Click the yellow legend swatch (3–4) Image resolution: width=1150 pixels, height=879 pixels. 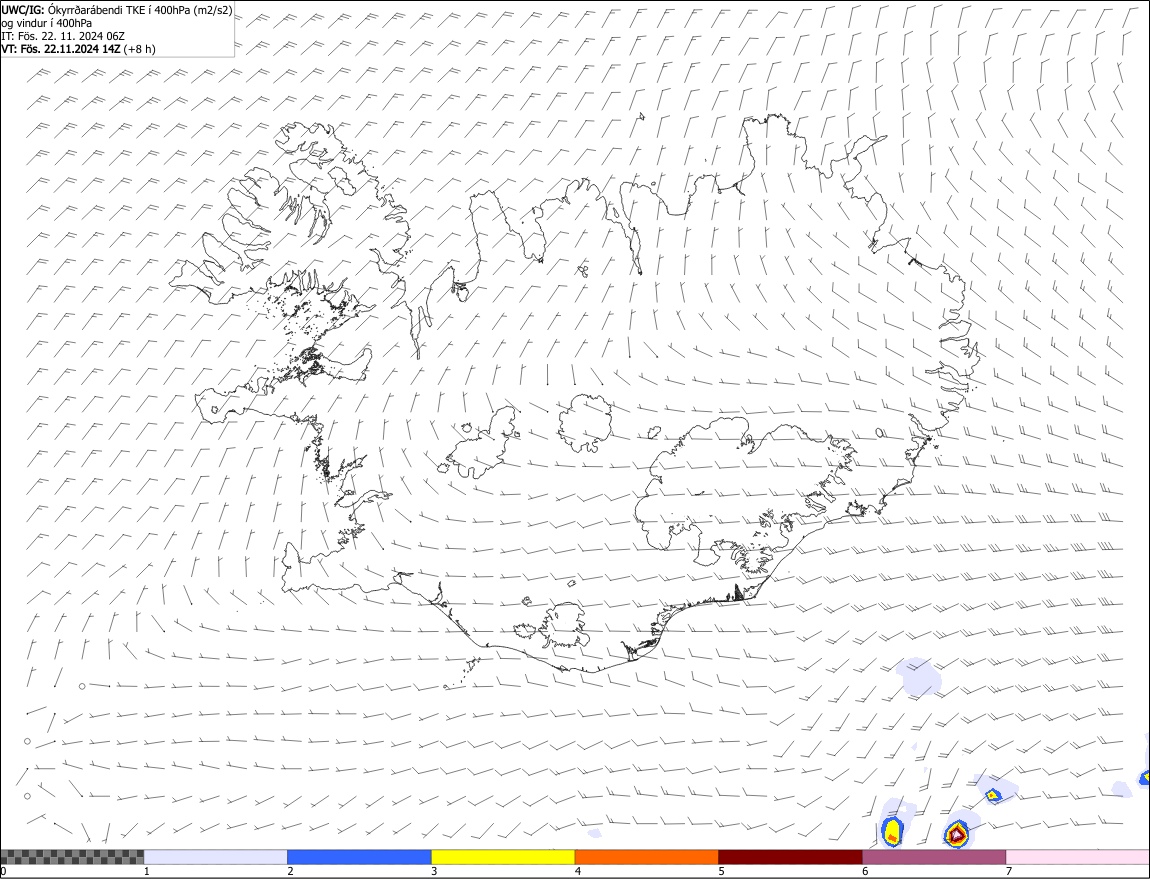pos(503,857)
